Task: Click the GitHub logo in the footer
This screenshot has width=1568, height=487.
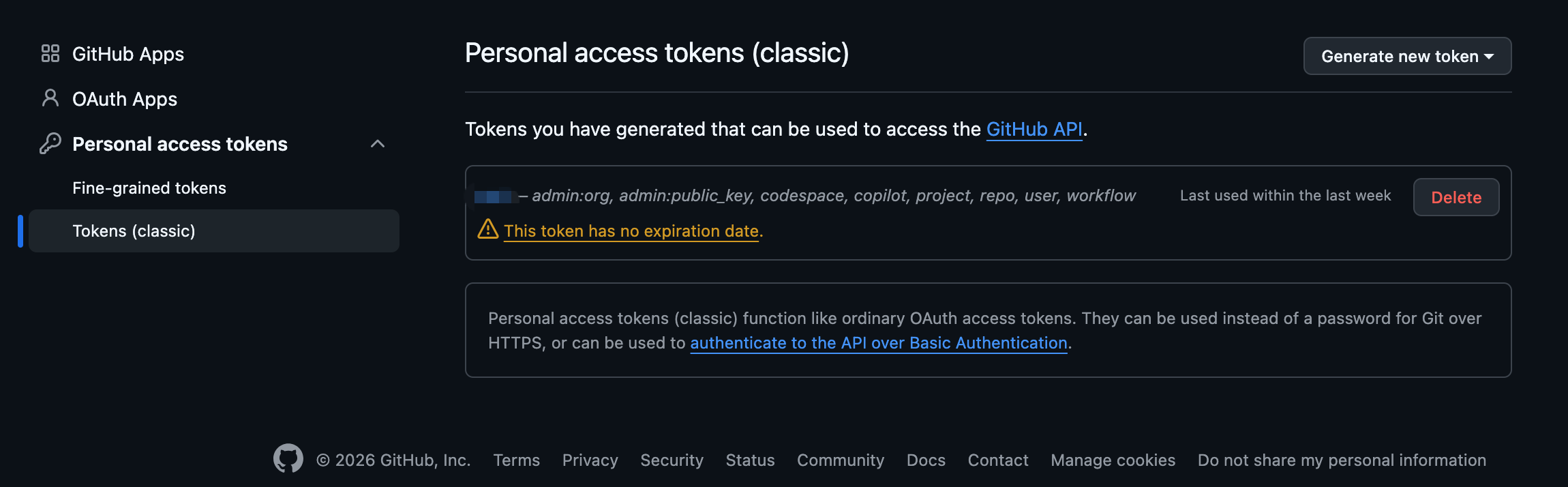Action: (x=289, y=459)
